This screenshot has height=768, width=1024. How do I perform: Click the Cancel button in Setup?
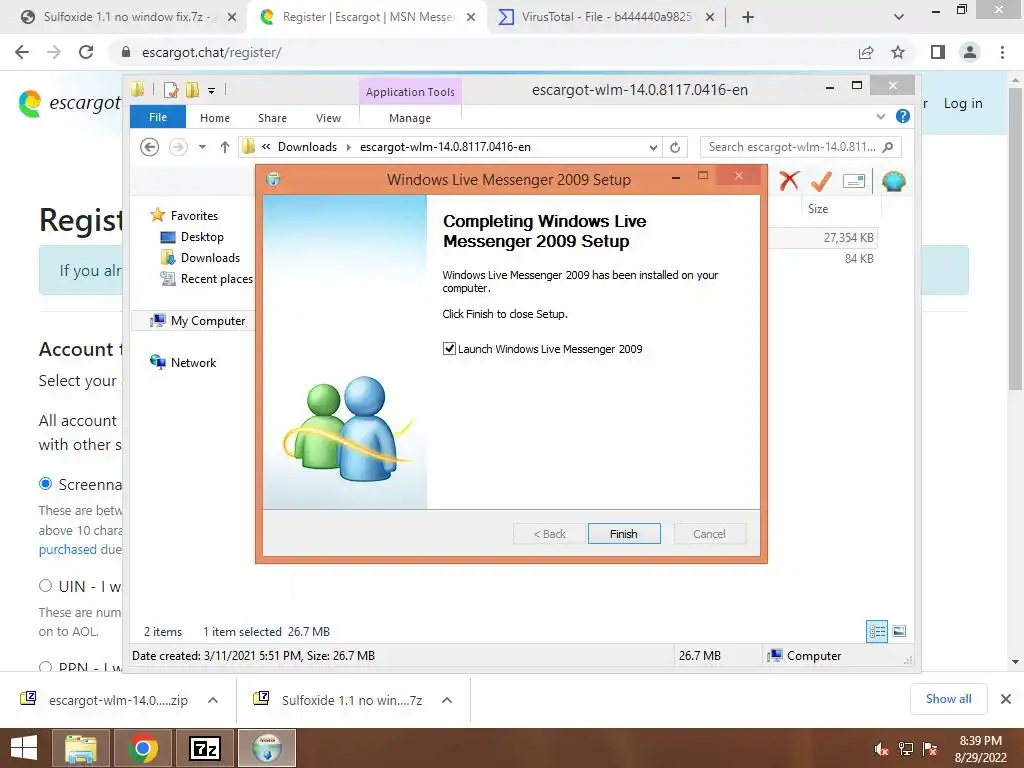tap(709, 534)
